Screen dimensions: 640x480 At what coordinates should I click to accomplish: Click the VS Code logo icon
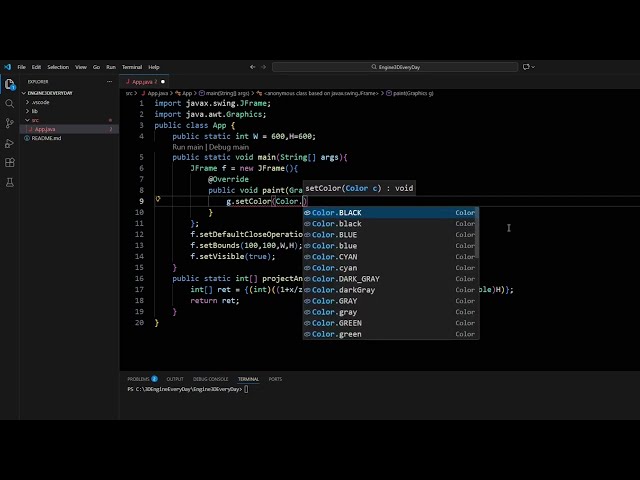7,67
